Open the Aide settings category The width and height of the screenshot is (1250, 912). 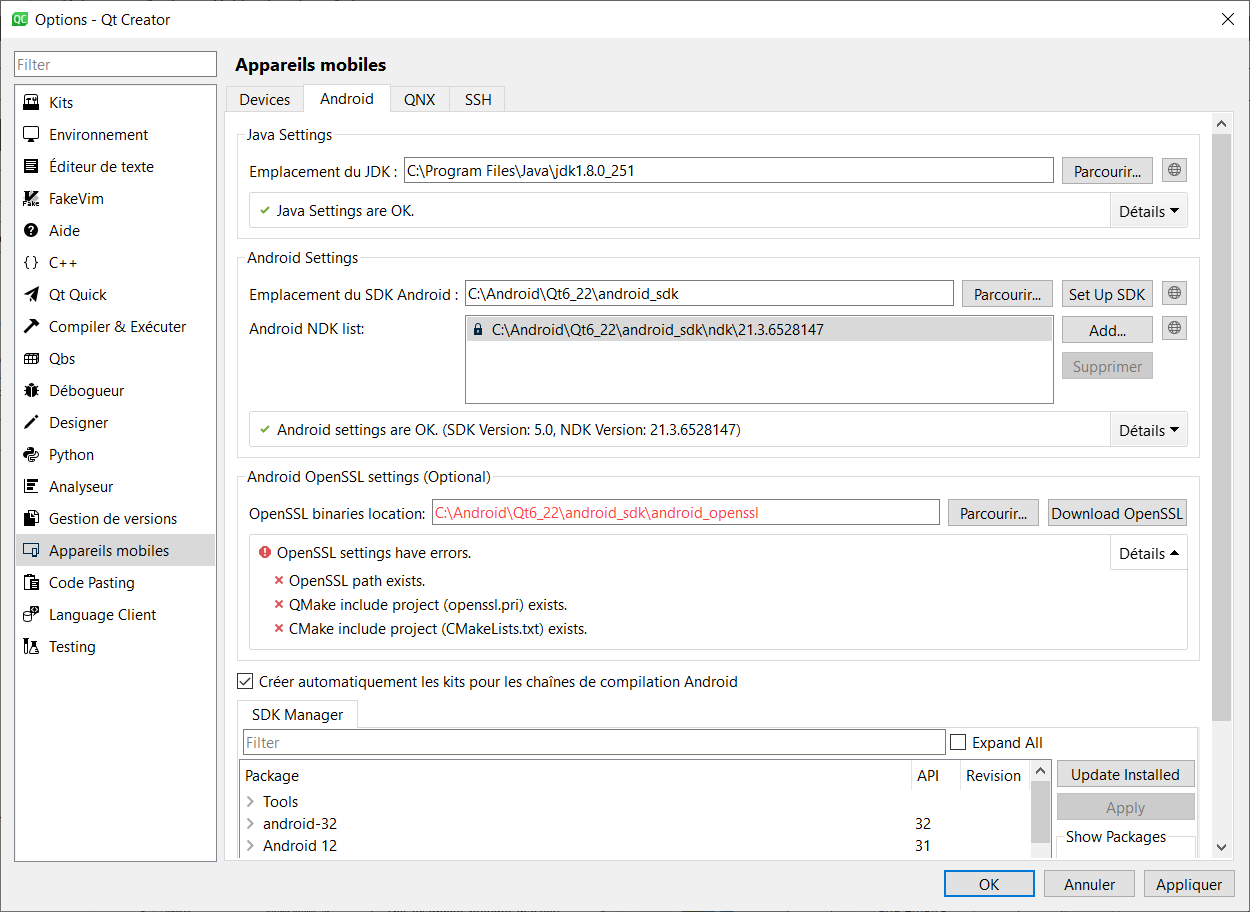pyautogui.click(x=115, y=231)
